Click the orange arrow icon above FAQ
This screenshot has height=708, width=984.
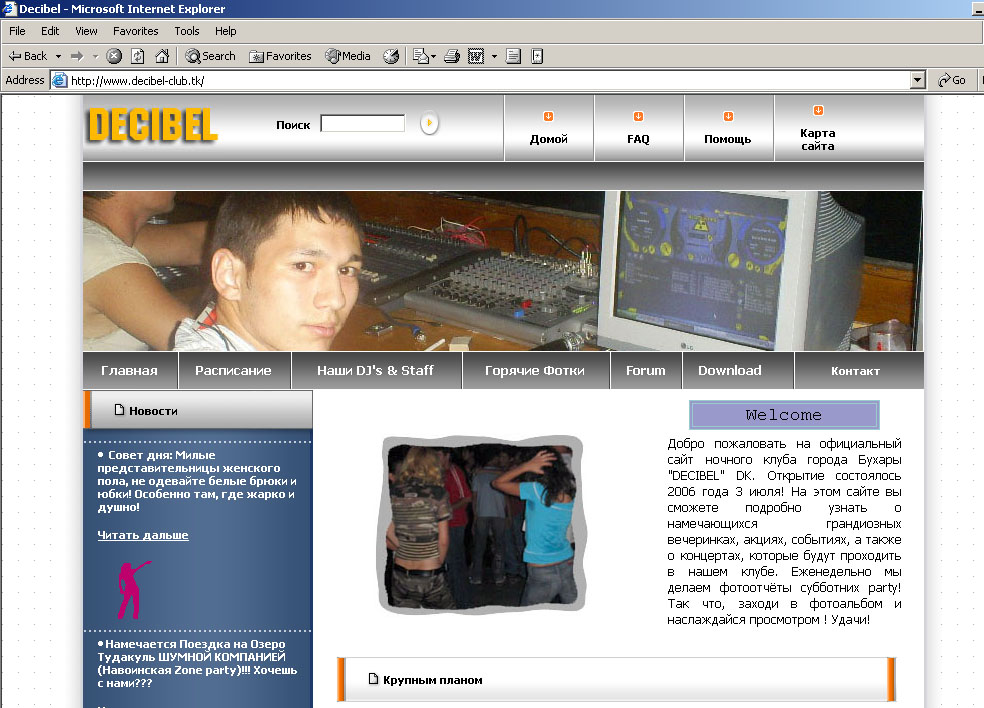[638, 116]
